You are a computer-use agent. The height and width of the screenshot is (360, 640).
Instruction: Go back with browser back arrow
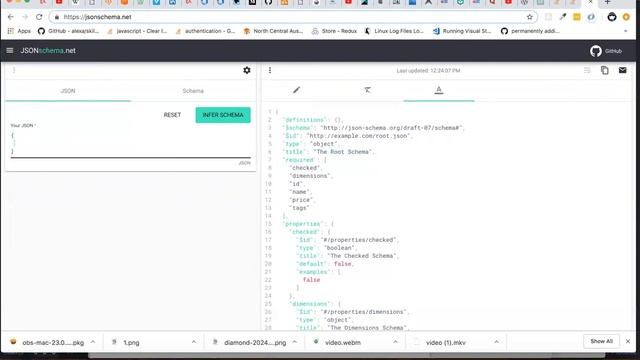click(11, 17)
